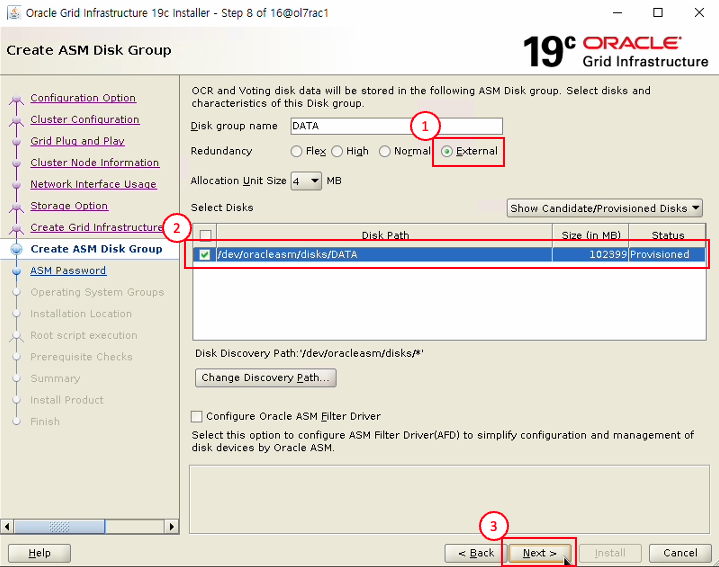Open the Allocation Unit Size dropdown
The height and width of the screenshot is (567, 719).
tap(306, 181)
